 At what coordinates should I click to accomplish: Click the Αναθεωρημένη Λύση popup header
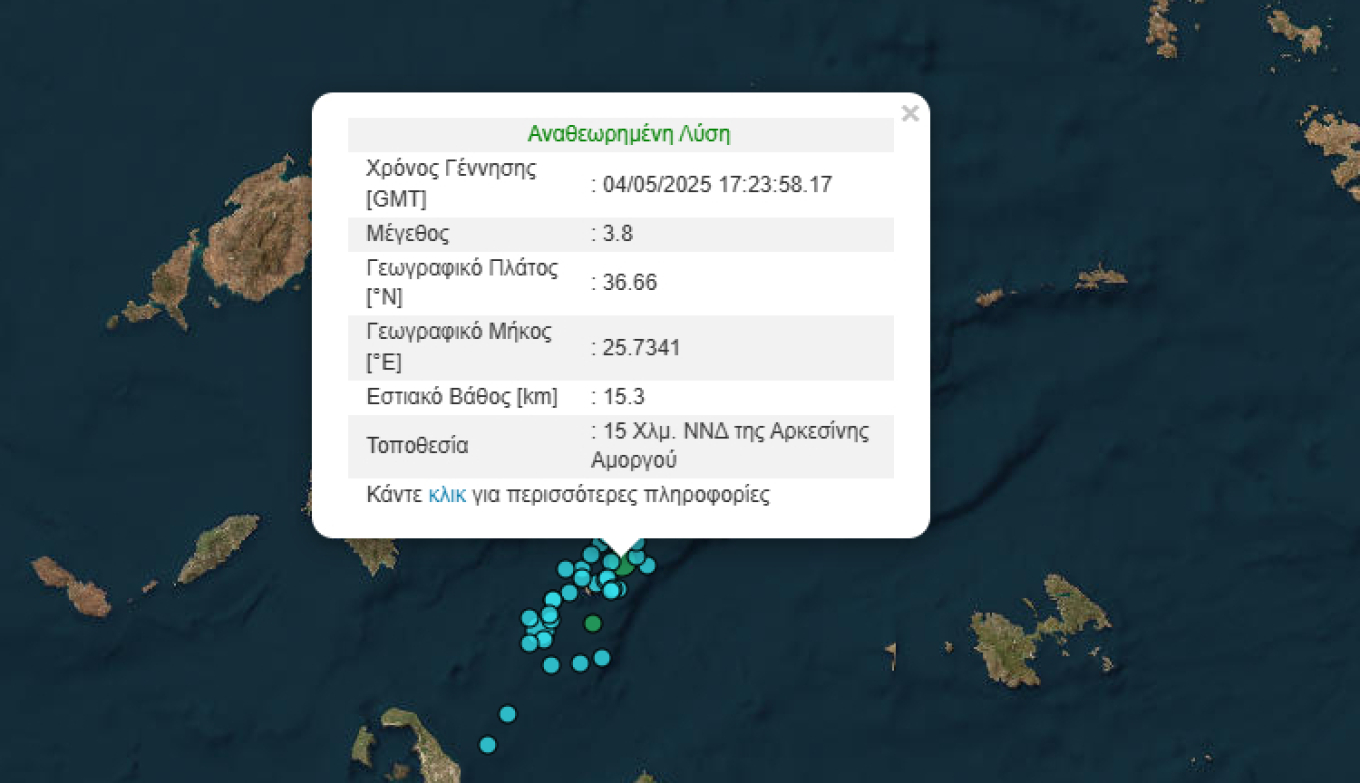[629, 134]
